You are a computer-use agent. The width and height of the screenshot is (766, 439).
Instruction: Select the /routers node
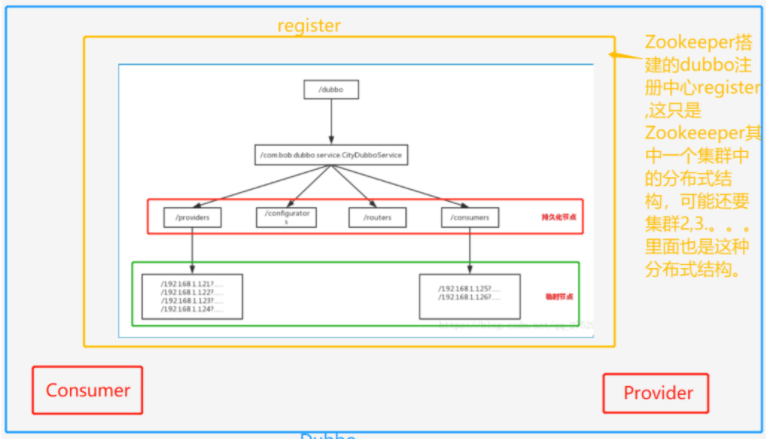(378, 217)
